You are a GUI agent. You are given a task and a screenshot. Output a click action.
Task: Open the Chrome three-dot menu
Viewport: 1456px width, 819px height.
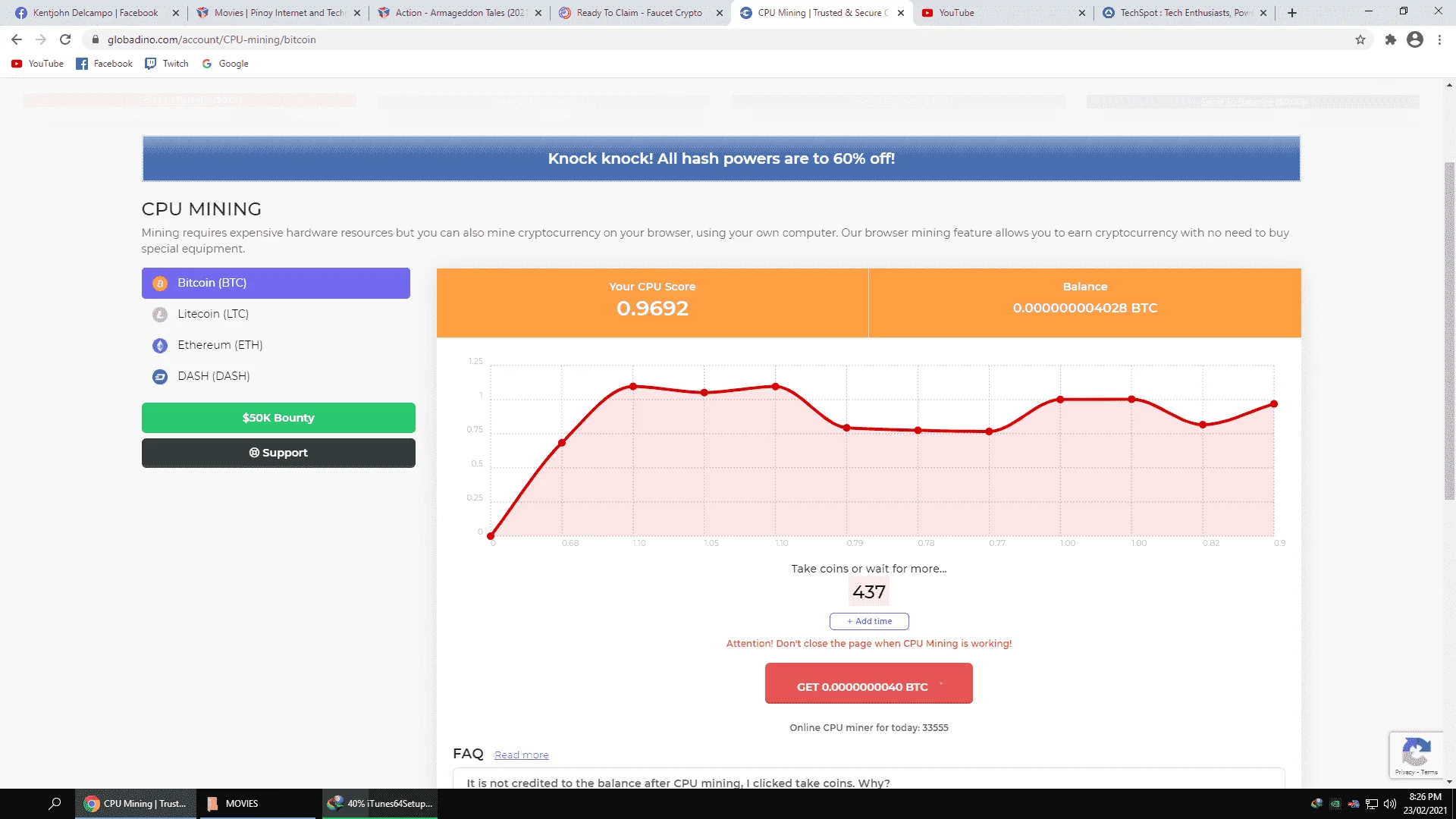pos(1439,39)
